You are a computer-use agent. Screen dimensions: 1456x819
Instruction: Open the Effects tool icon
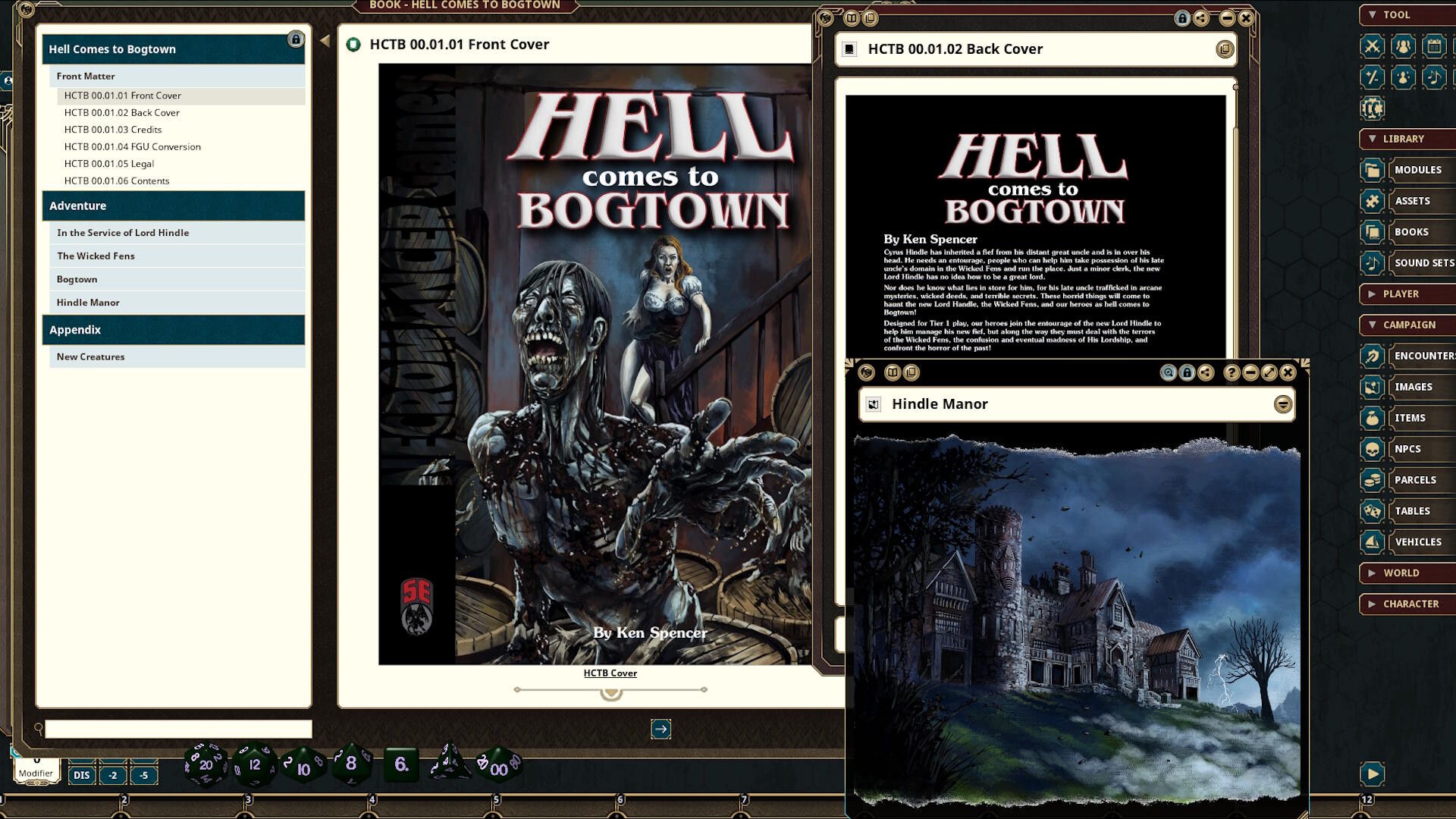pos(1403,77)
